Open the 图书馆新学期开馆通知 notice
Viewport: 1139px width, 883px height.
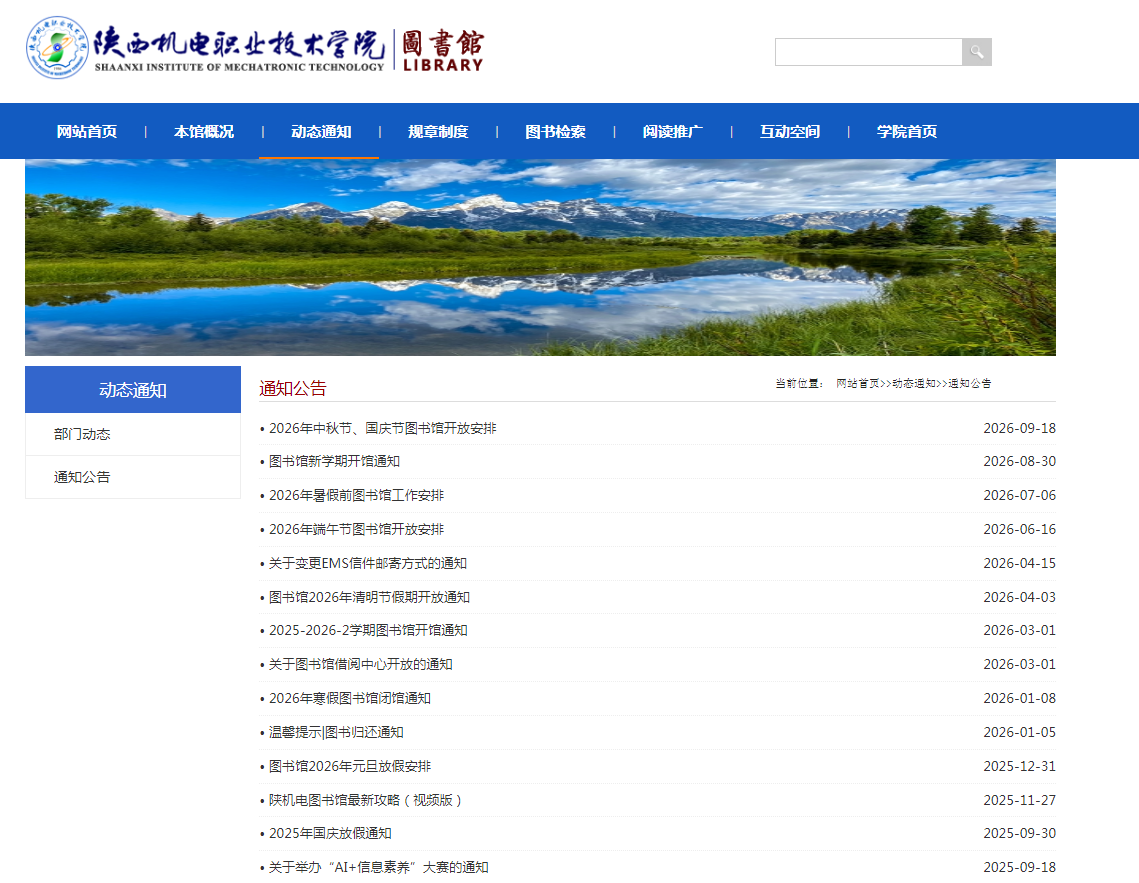point(334,462)
